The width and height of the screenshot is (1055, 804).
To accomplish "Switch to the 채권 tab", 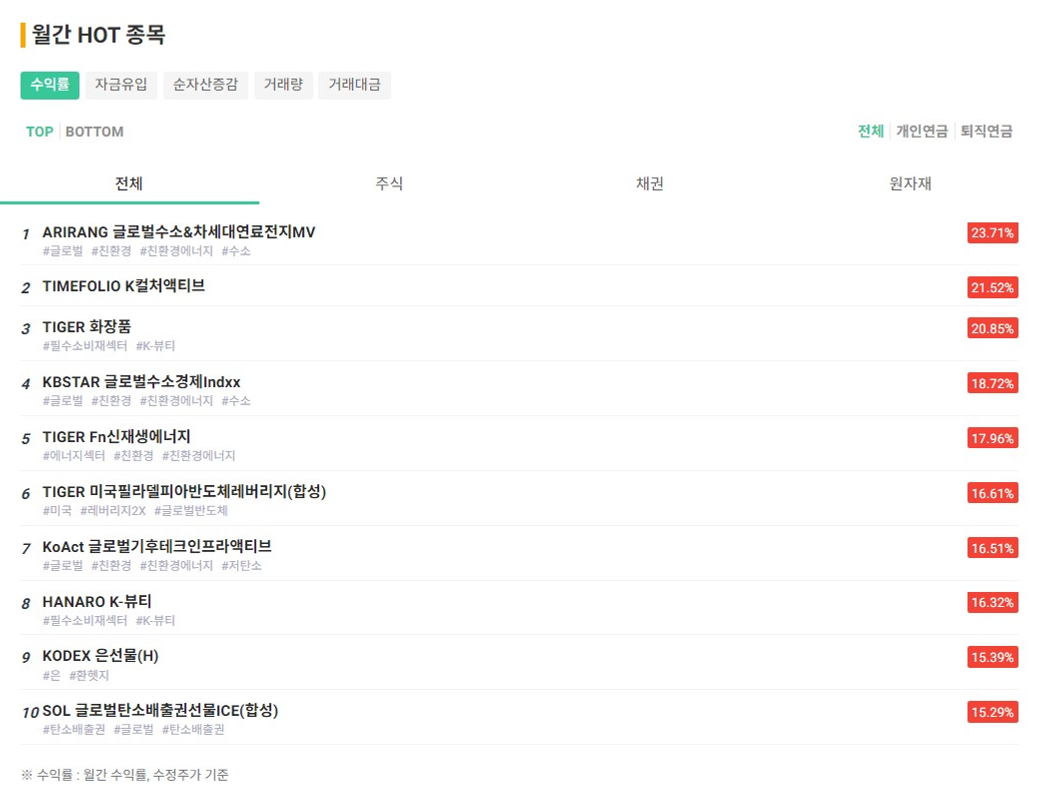I will click(x=649, y=184).
